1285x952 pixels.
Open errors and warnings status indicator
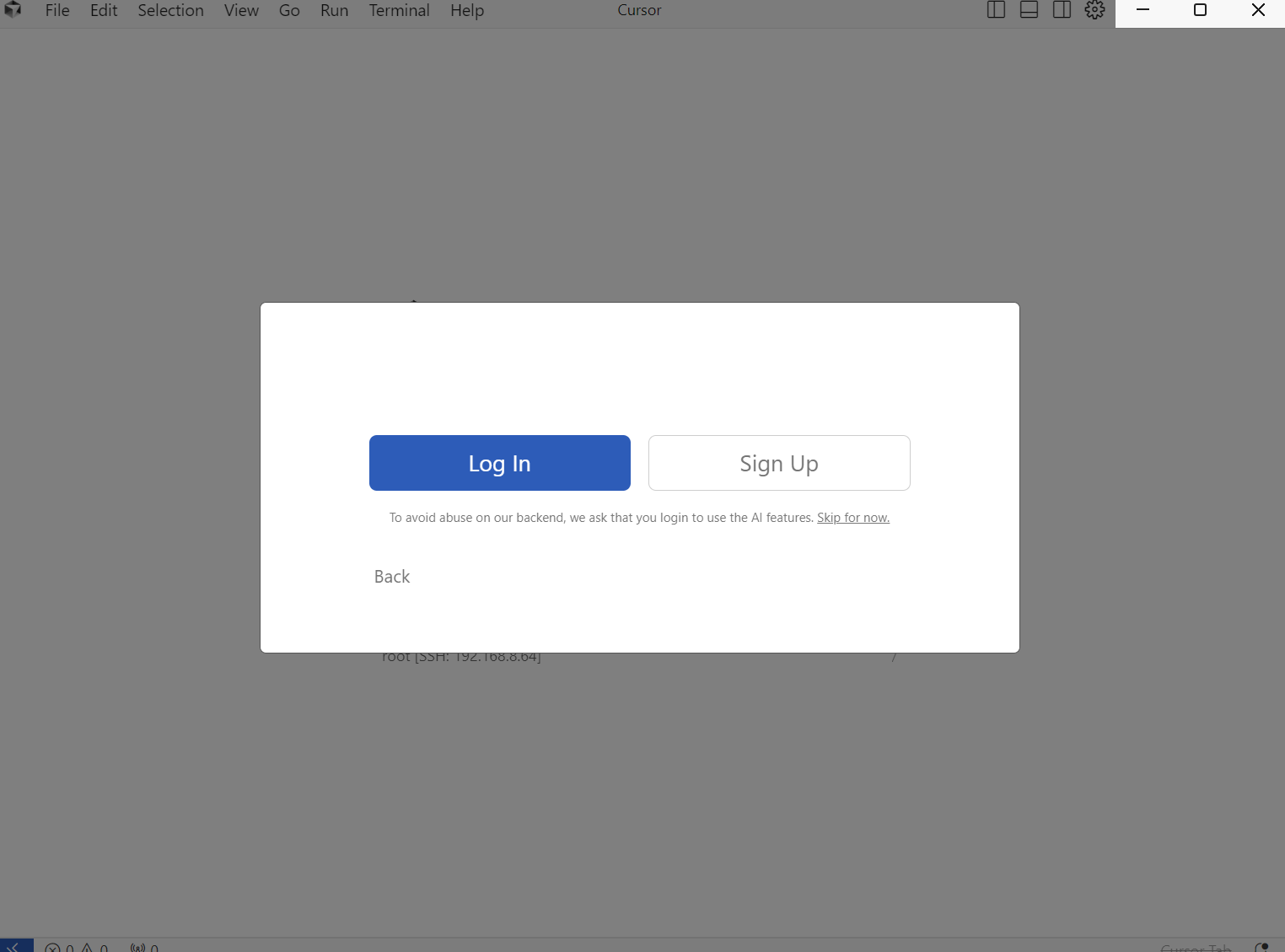click(77, 948)
